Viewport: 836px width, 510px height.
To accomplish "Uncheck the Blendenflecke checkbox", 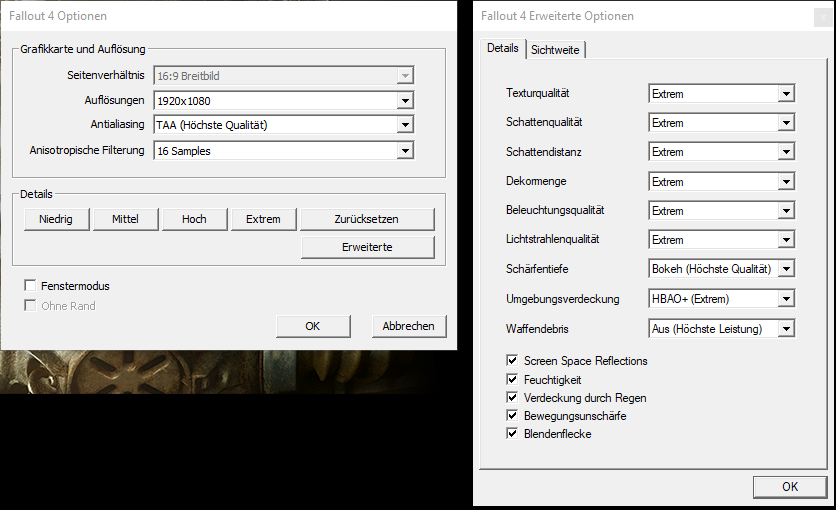I will [512, 434].
